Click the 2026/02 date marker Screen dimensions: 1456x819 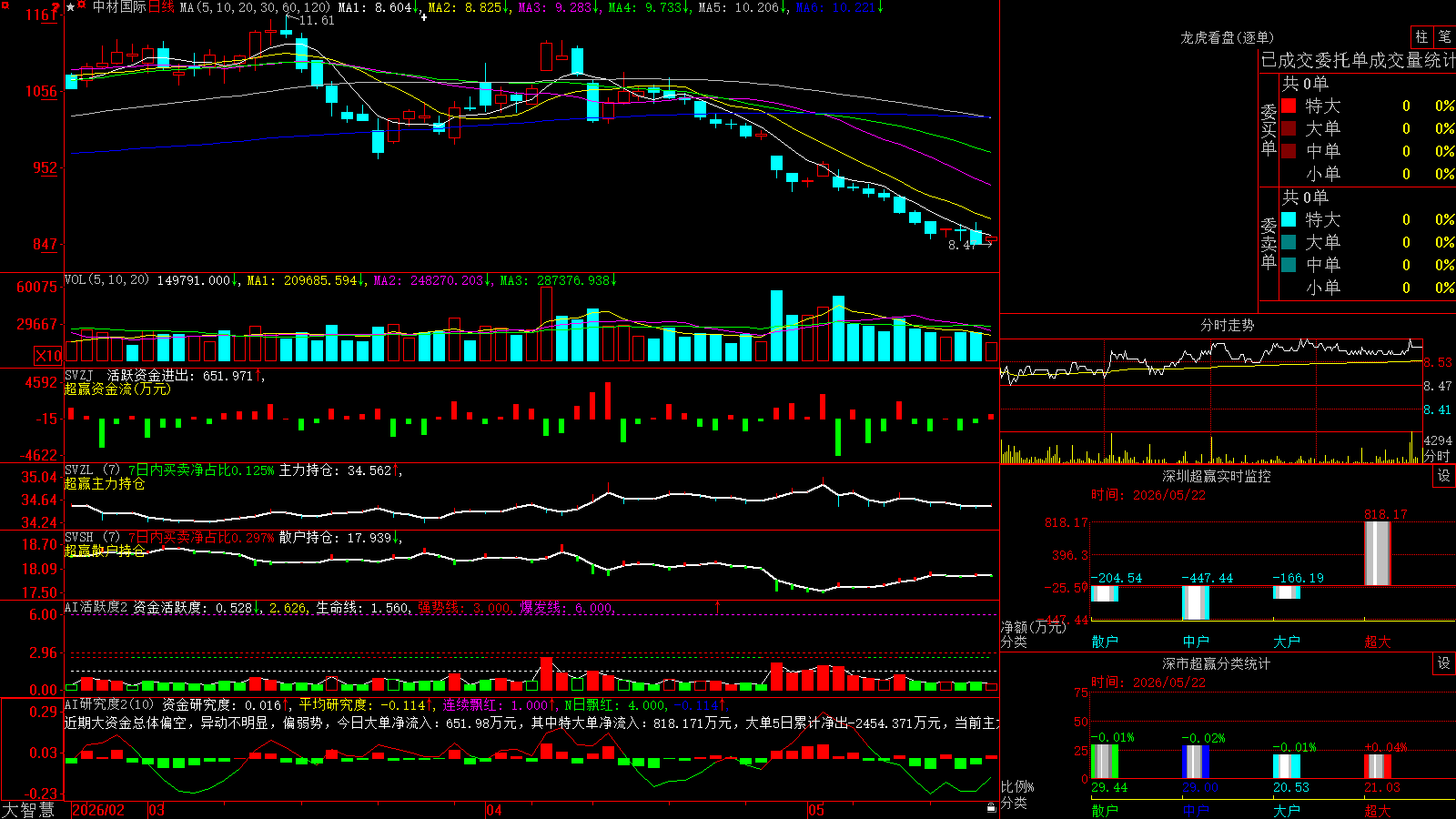pos(98,810)
